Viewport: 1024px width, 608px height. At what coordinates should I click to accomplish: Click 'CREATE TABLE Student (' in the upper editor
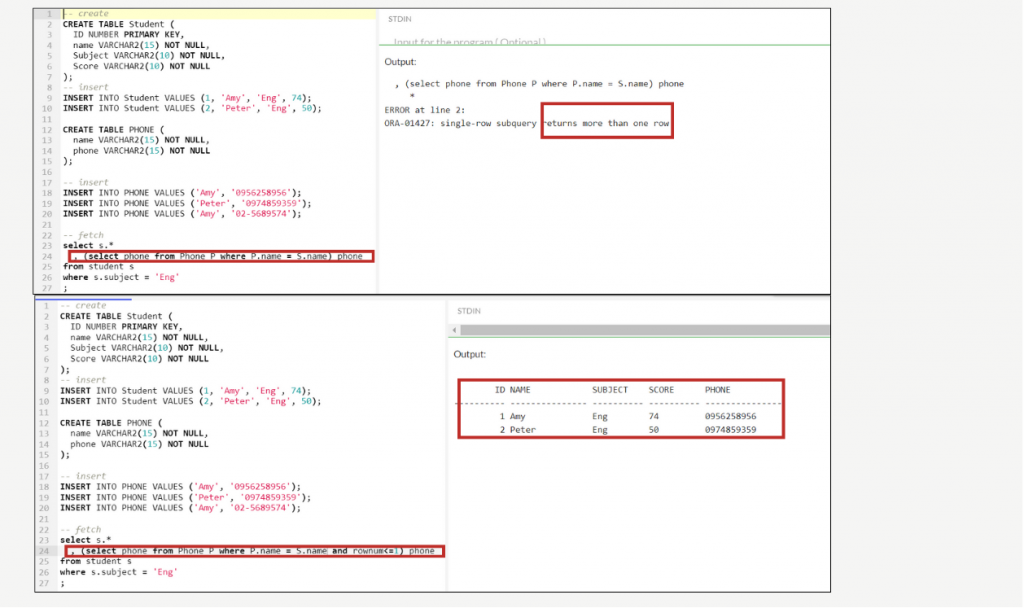118,24
